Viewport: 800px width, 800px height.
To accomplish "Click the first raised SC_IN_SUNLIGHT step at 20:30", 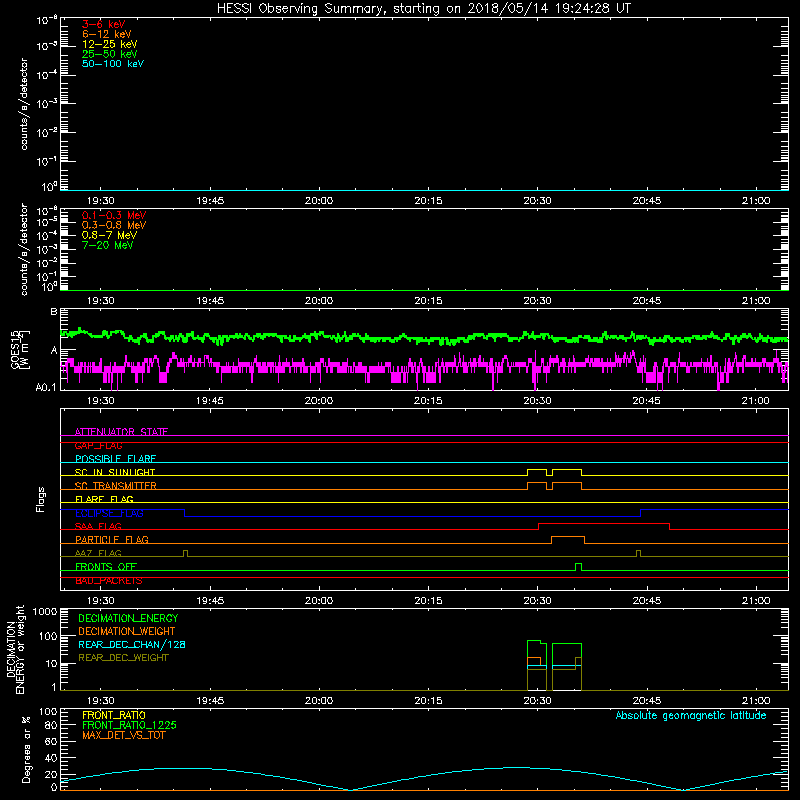I will (x=537, y=469).
